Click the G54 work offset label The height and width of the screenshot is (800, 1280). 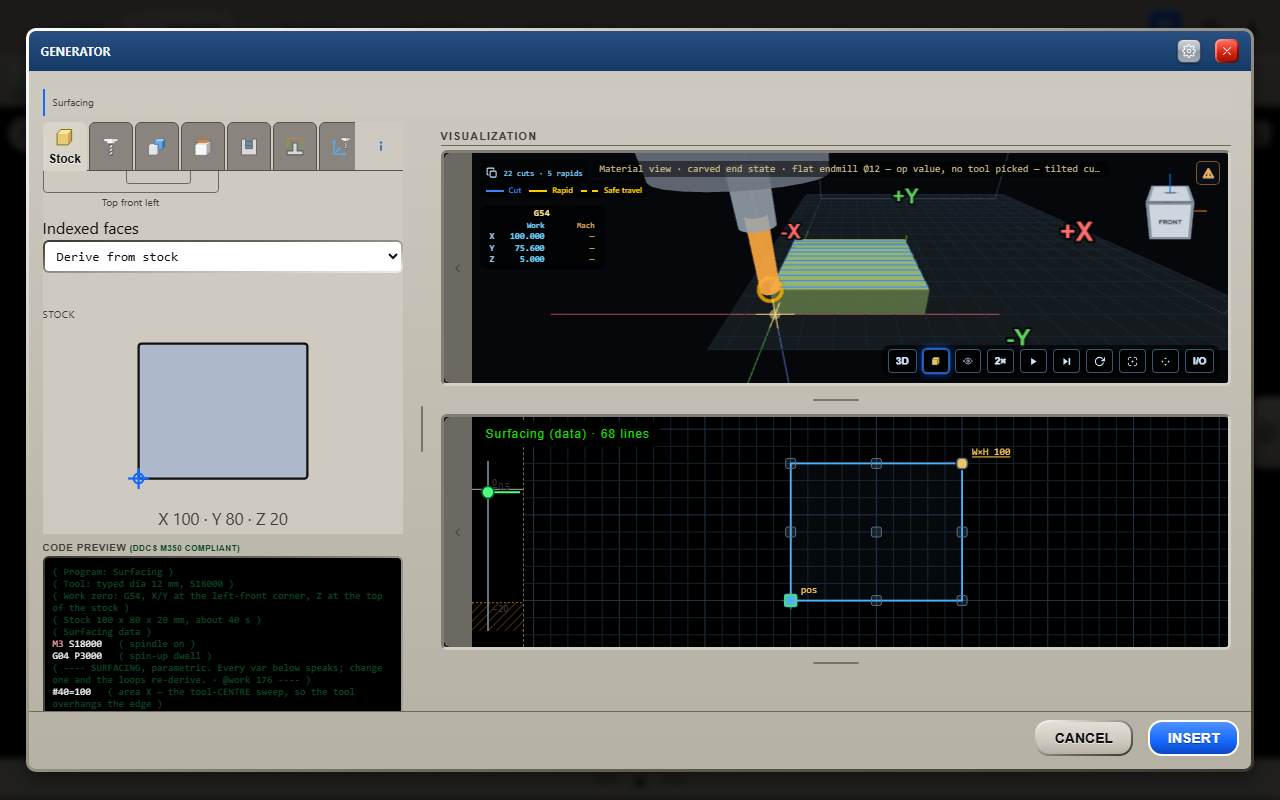click(541, 213)
